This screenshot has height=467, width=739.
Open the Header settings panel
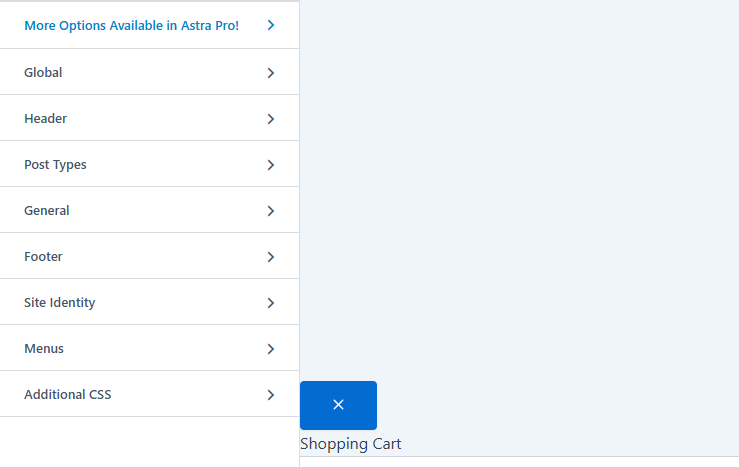46,119
